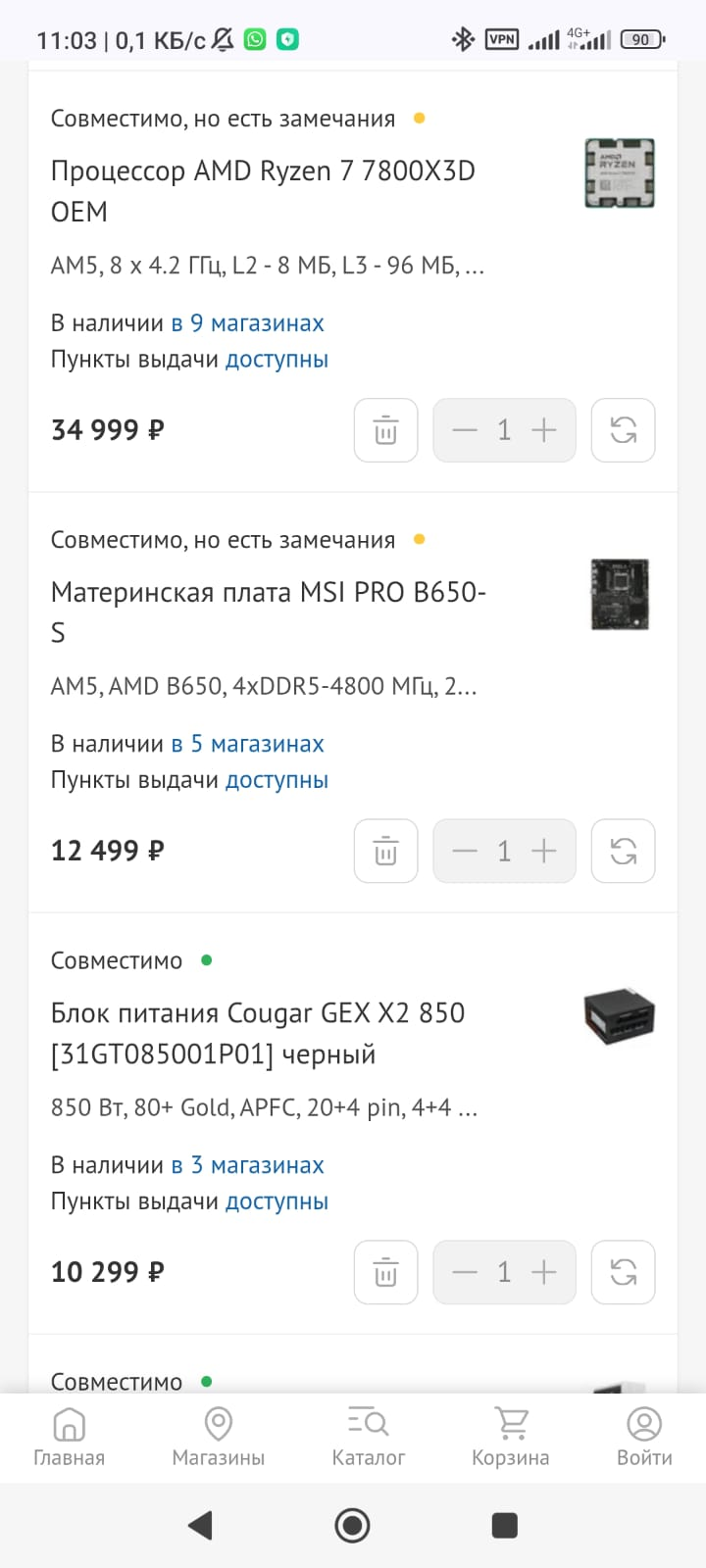The image size is (706, 1568).
Task: View pickup points for Cougar power supply
Action: pyautogui.click(x=277, y=1201)
